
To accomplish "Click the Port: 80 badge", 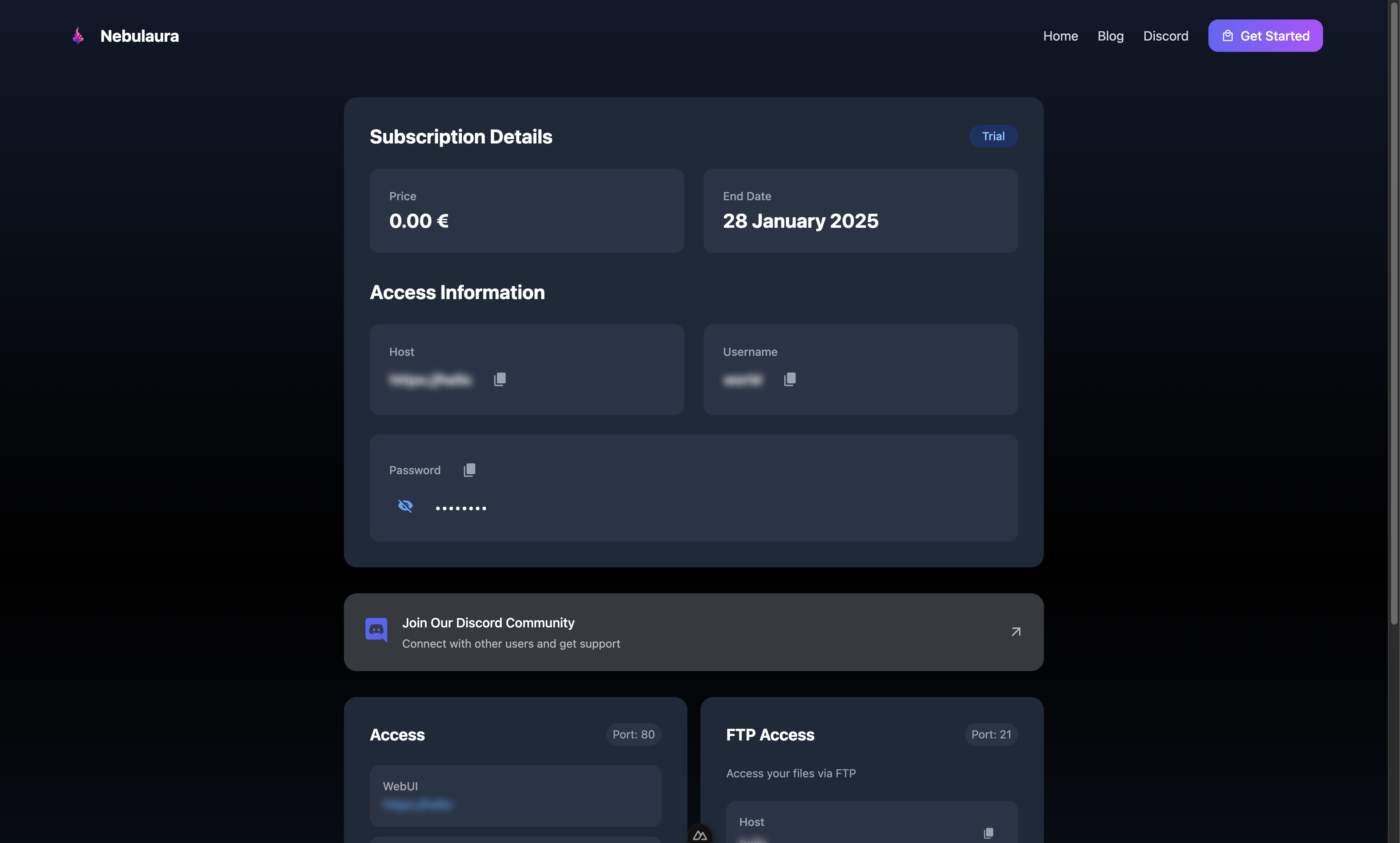I will tap(633, 734).
